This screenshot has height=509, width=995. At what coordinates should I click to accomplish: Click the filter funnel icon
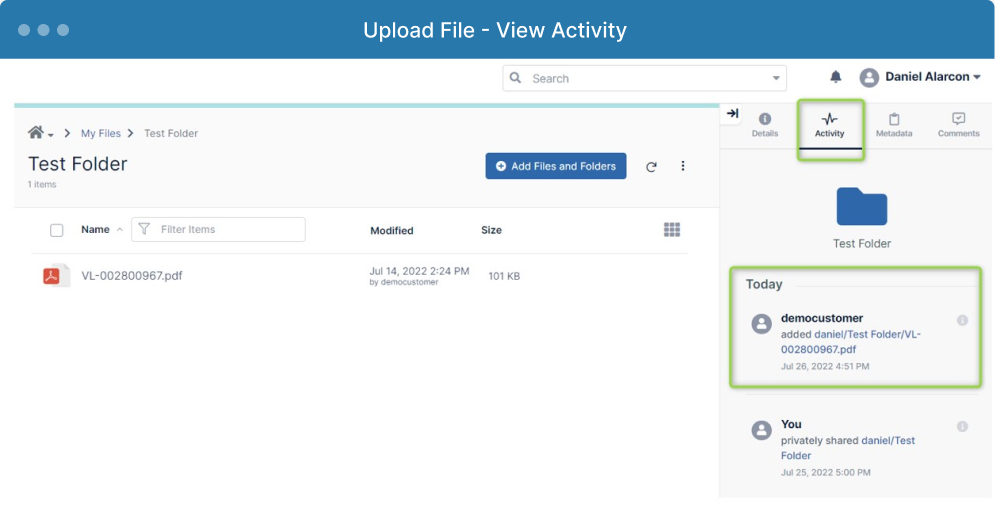pos(144,229)
